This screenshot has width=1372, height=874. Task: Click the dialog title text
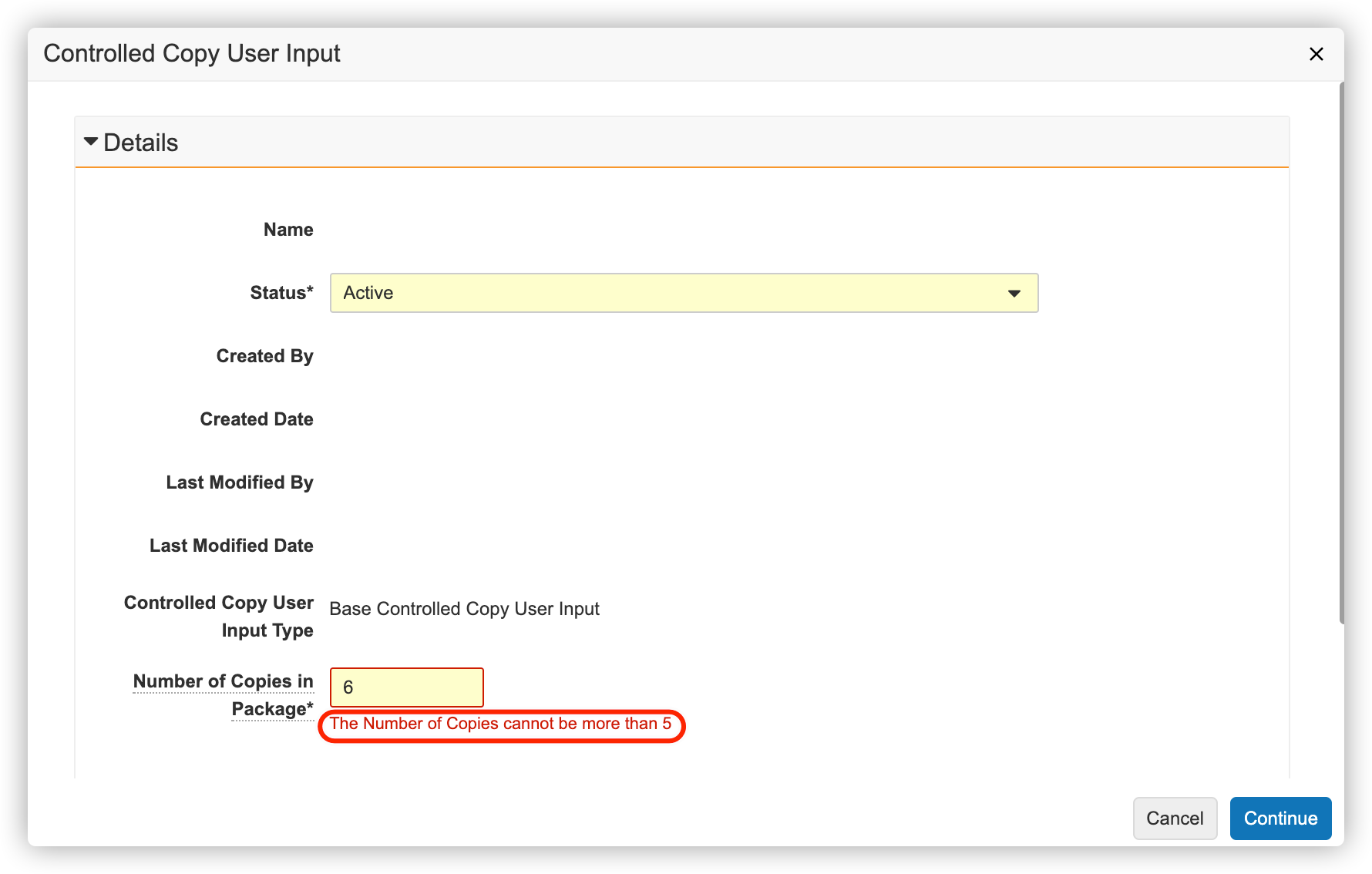(x=192, y=54)
